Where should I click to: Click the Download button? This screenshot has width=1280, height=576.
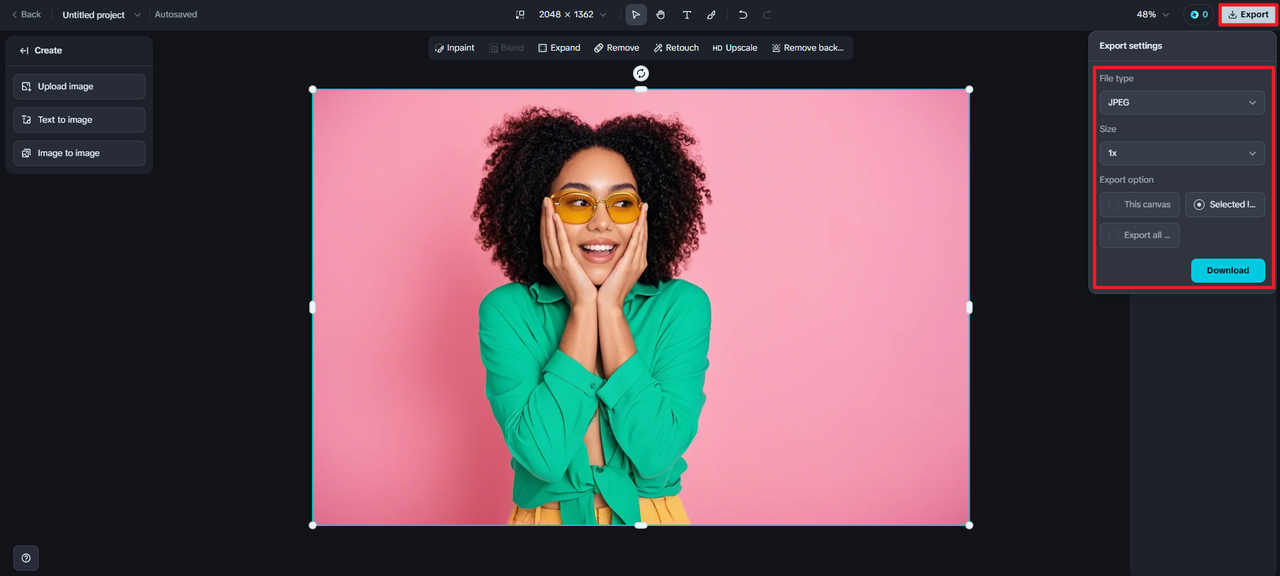(1228, 270)
